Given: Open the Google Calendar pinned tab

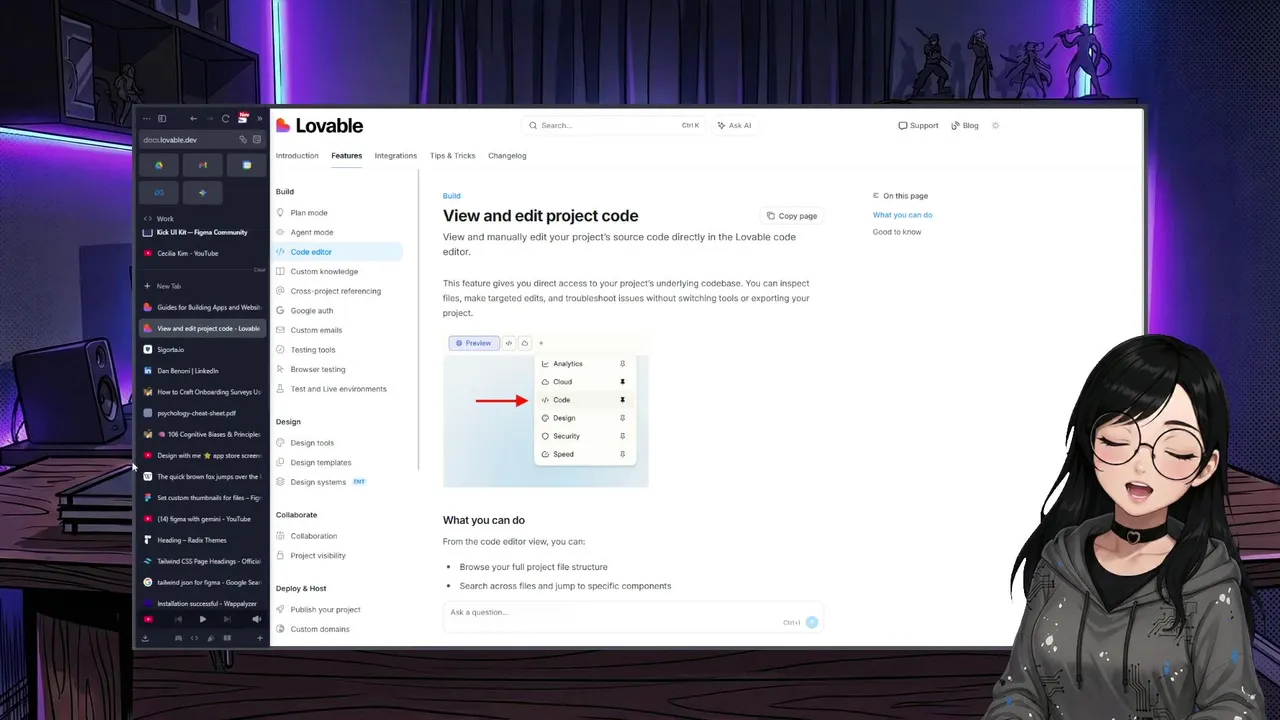Looking at the screenshot, I should pos(247,165).
